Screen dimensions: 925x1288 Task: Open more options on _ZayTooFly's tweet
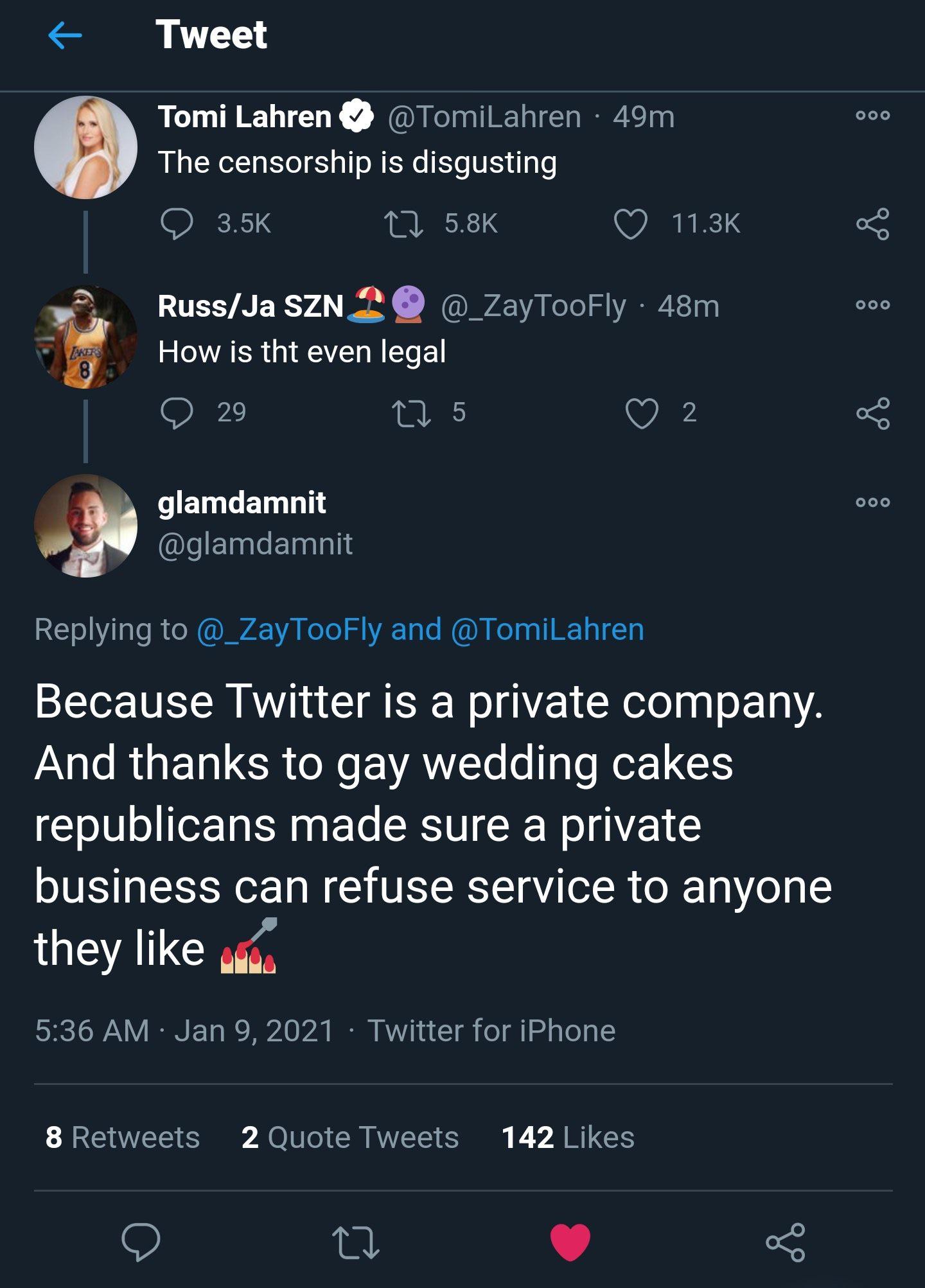coord(872,305)
